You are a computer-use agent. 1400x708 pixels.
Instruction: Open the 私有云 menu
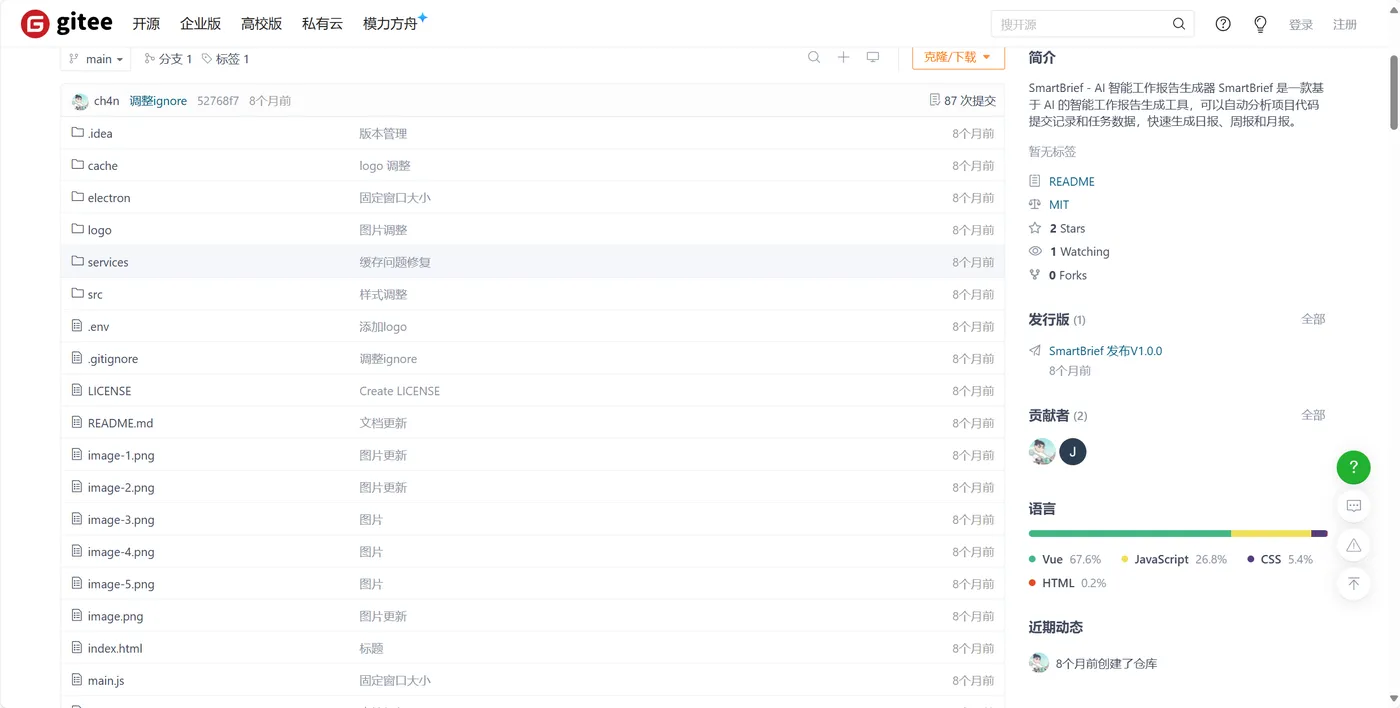pyautogui.click(x=322, y=24)
